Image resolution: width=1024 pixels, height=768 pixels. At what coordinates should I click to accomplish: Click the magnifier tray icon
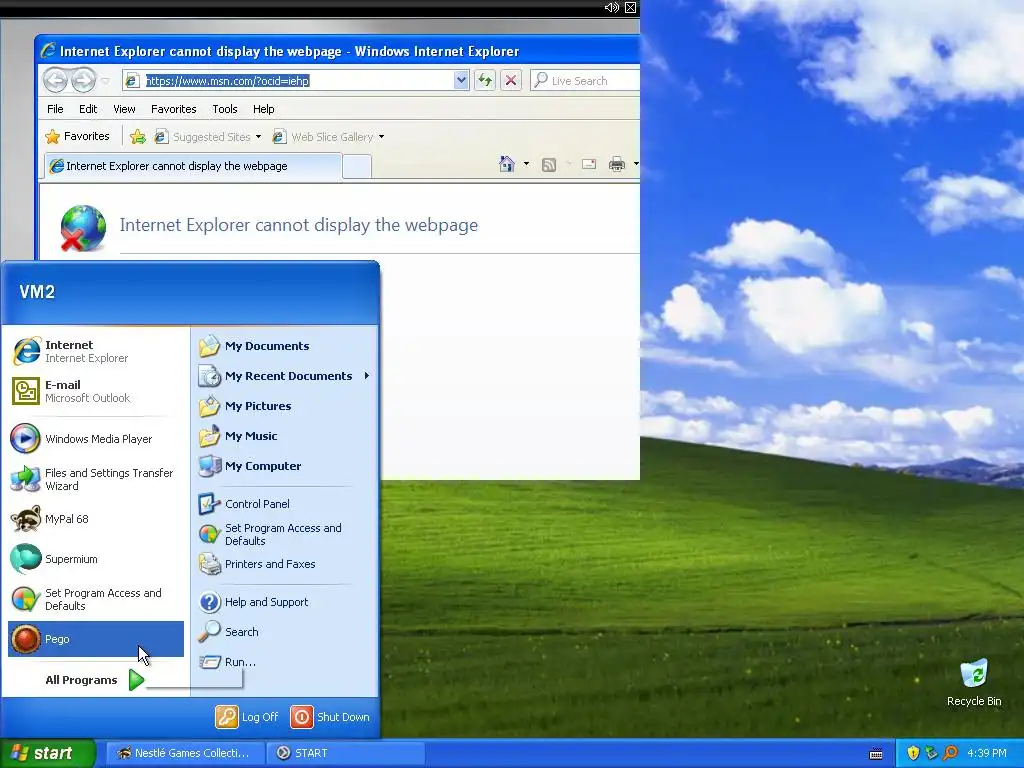950,753
